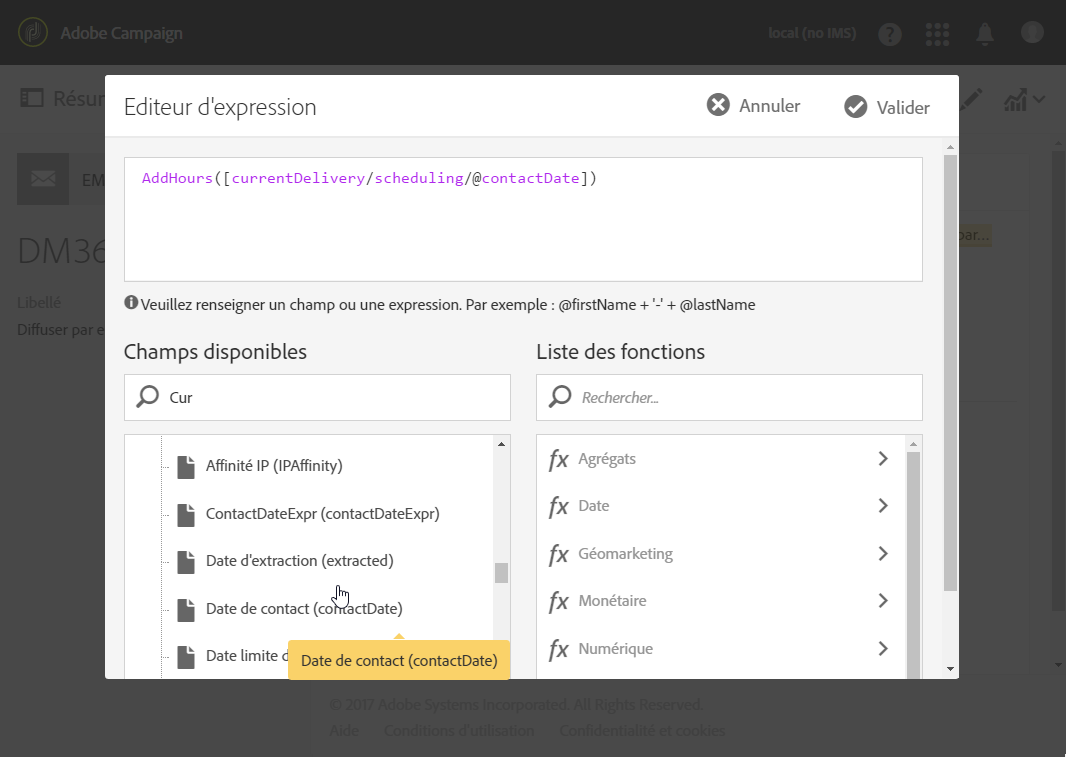Click the search icon in Champs disponibles
Screen dimensions: 1066x757
[x=147, y=397]
